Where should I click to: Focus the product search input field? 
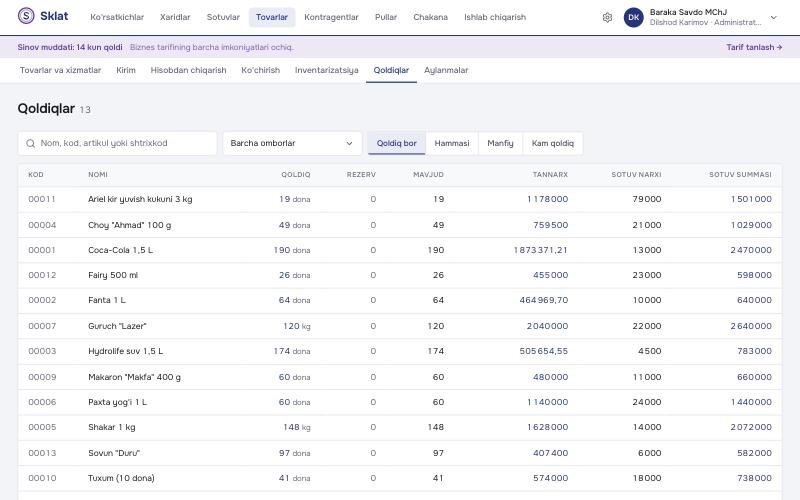coord(117,143)
